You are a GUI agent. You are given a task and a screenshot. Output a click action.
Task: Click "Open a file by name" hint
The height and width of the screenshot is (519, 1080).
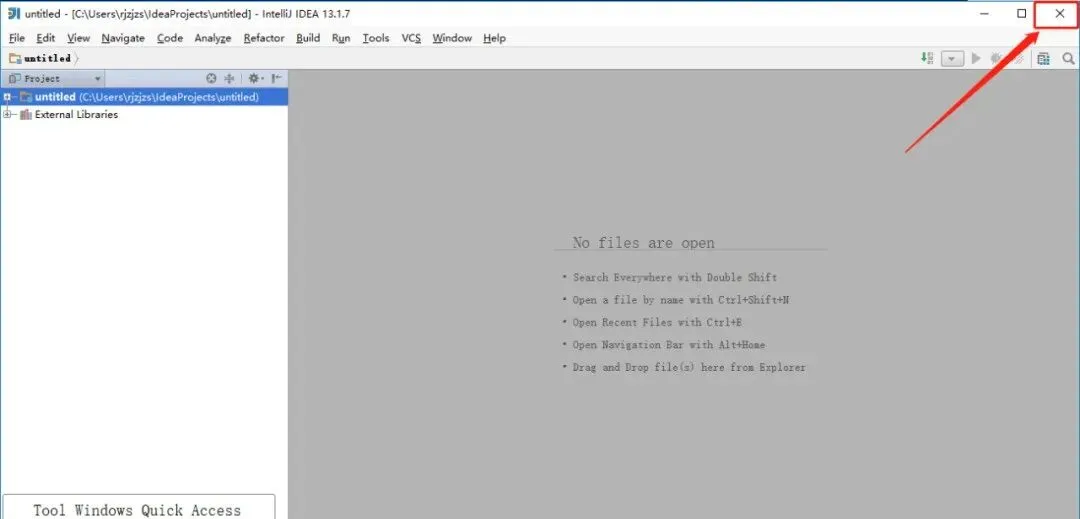[681, 300]
